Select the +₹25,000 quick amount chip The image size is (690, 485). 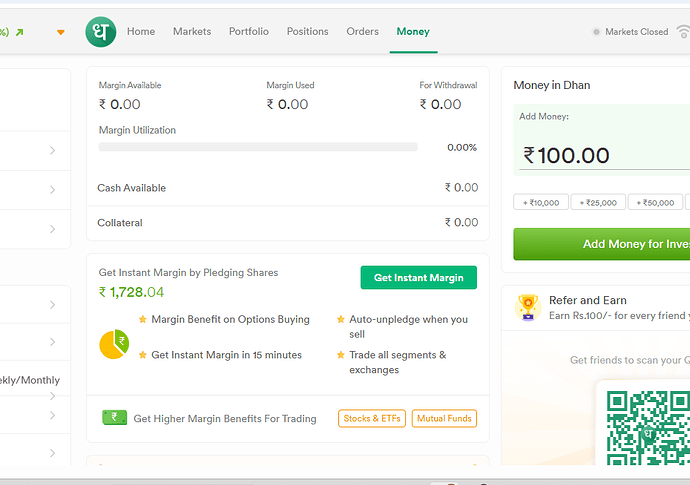click(x=598, y=202)
